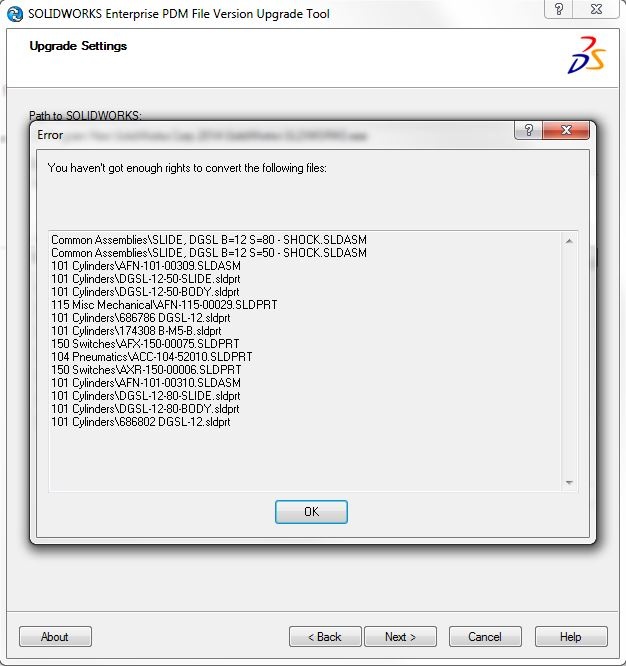626x666 pixels.
Task: Select AFN-101-00309.SLDASM in the list
Action: point(146,266)
